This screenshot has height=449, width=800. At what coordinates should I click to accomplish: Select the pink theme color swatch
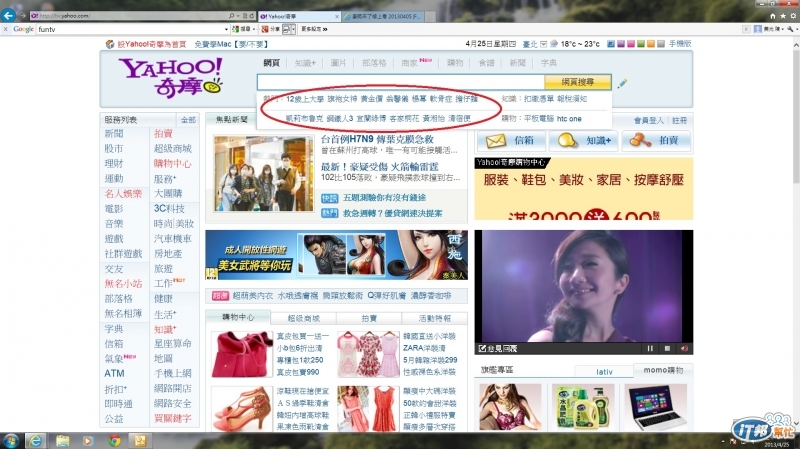pyautogui.click(x=631, y=44)
